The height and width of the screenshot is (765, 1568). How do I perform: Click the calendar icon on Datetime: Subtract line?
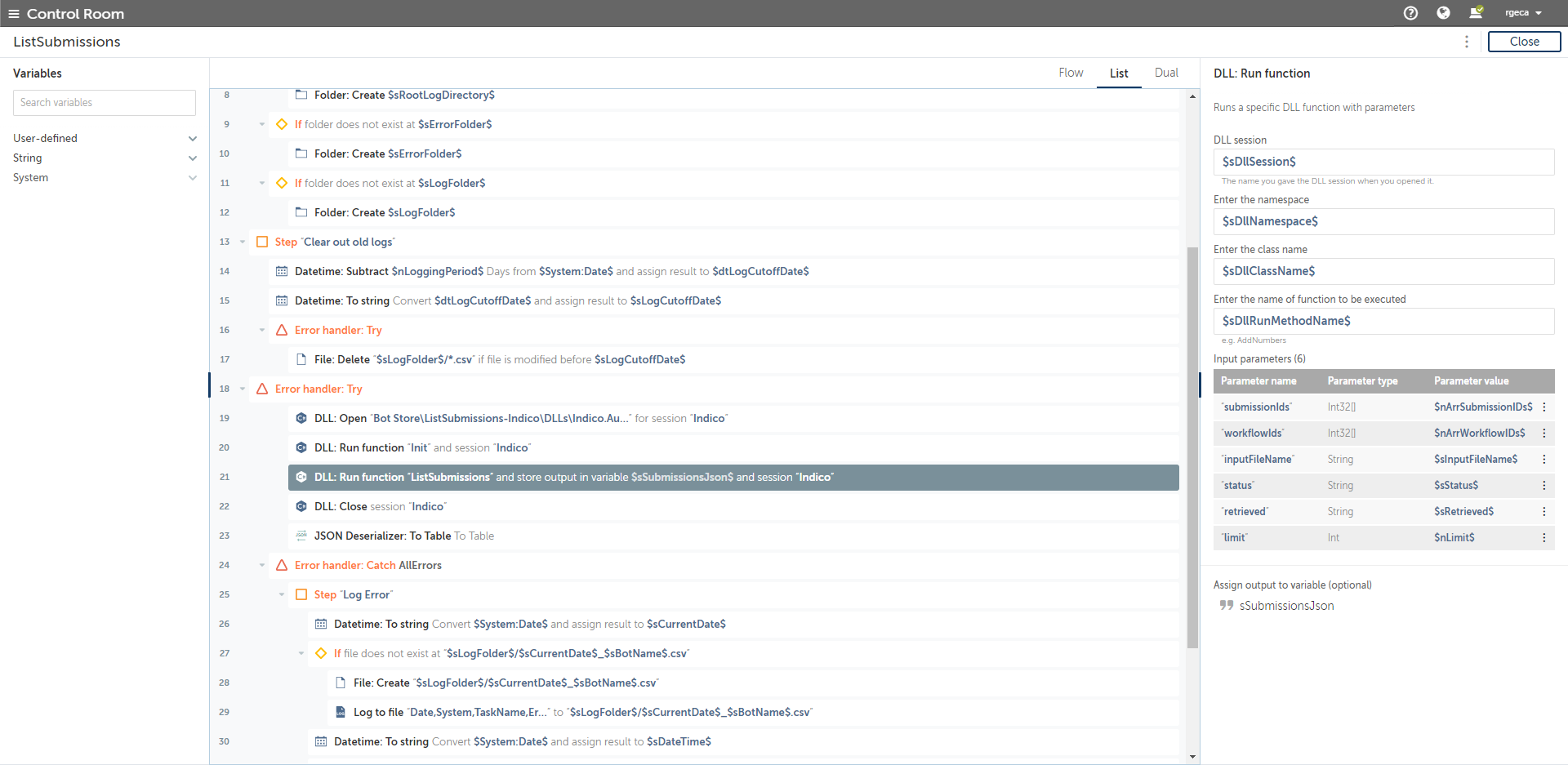(282, 271)
